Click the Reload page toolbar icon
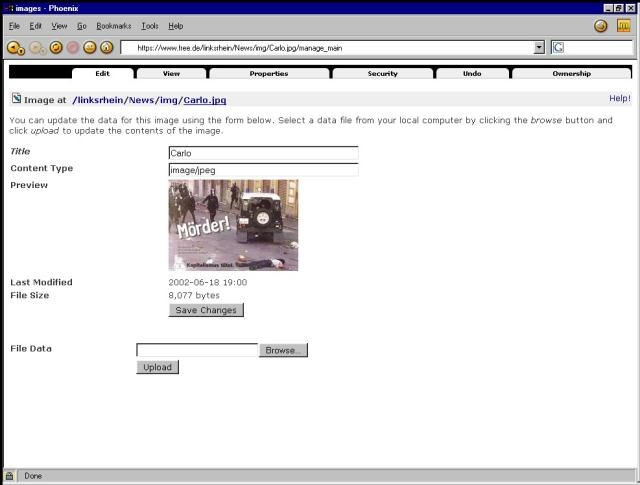The image size is (640, 485). pos(56,47)
